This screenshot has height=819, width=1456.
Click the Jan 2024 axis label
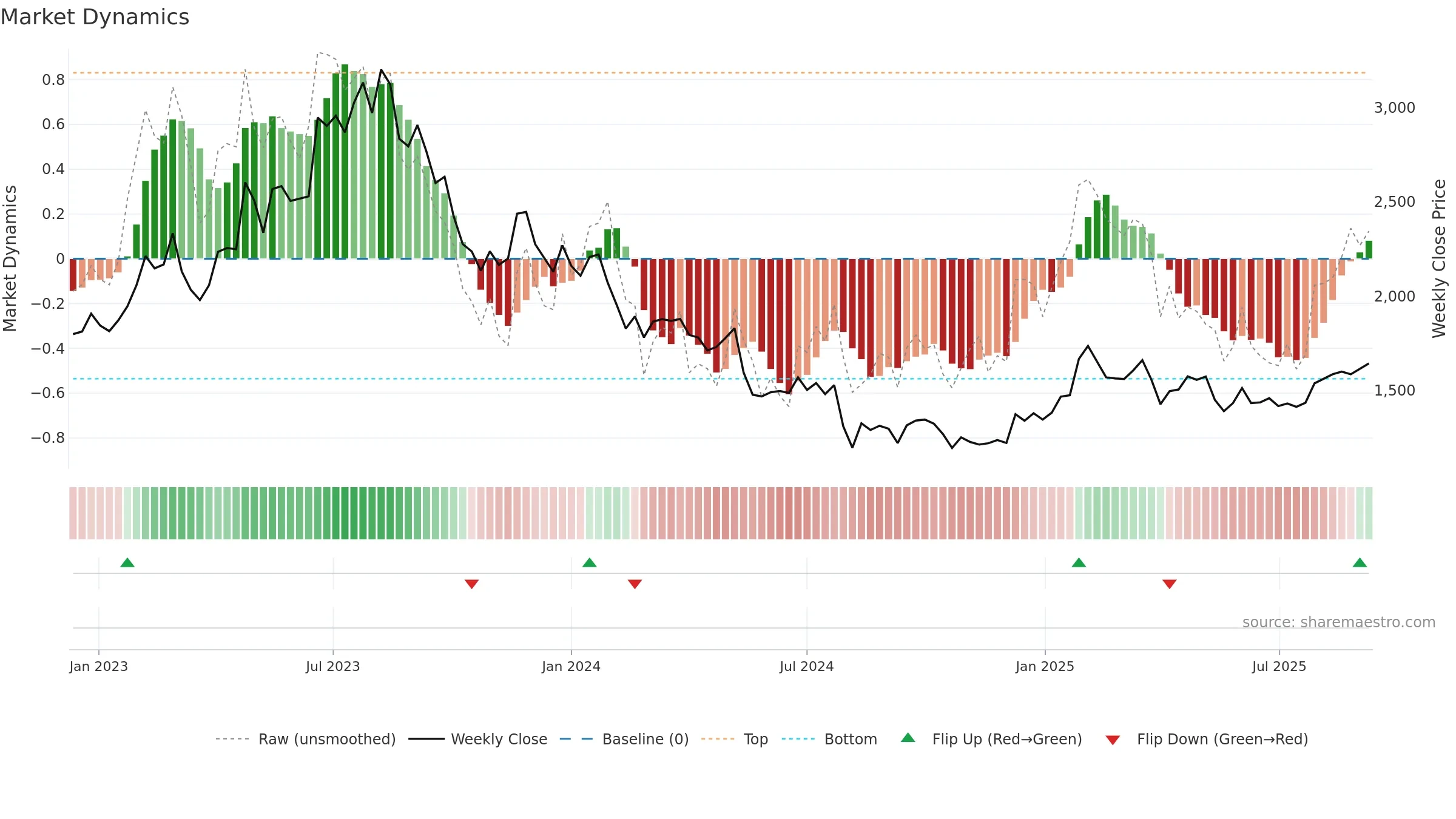tap(571, 666)
